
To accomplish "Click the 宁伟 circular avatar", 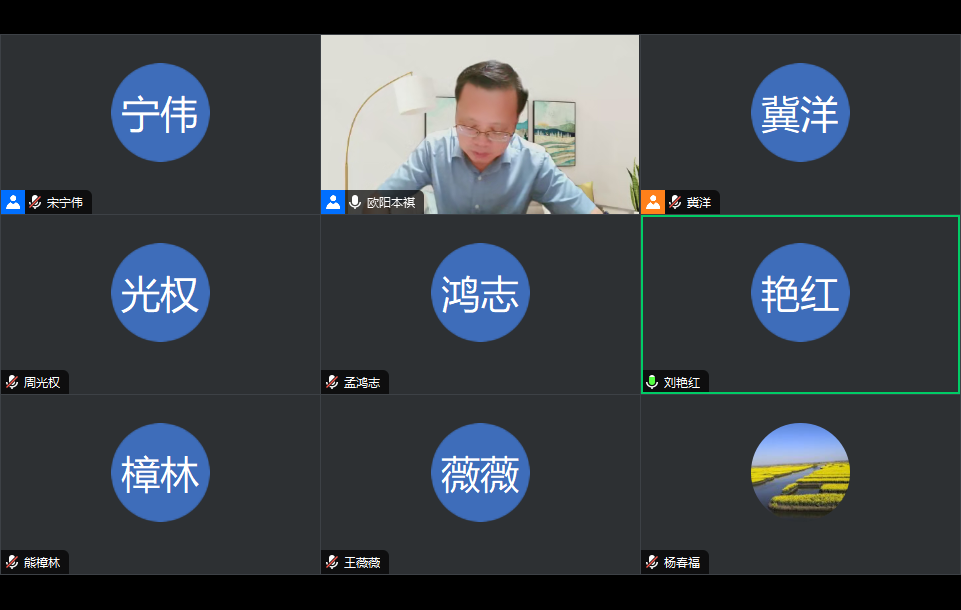I will coord(160,113).
